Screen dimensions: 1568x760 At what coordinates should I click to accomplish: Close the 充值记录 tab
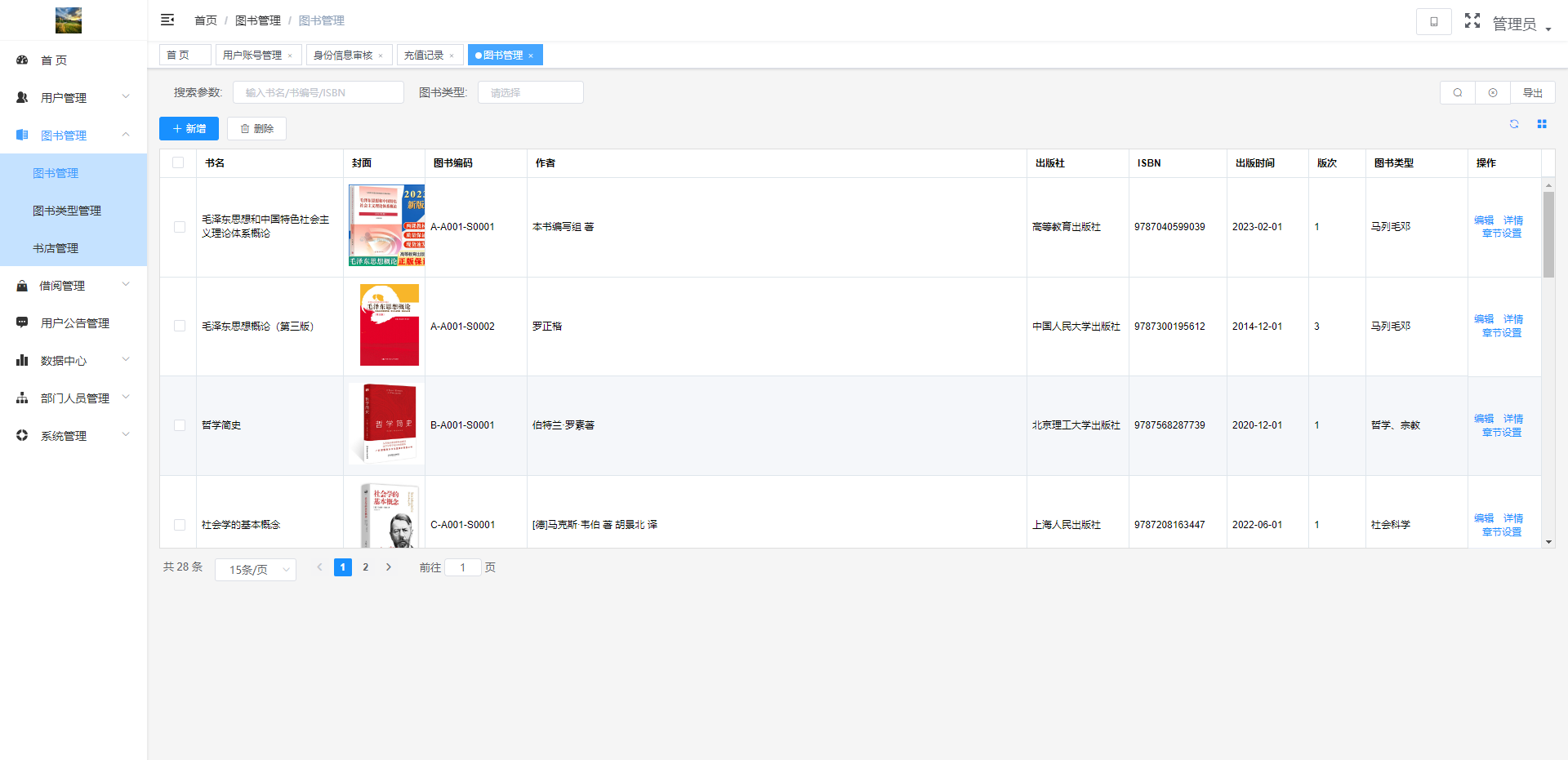pos(452,56)
